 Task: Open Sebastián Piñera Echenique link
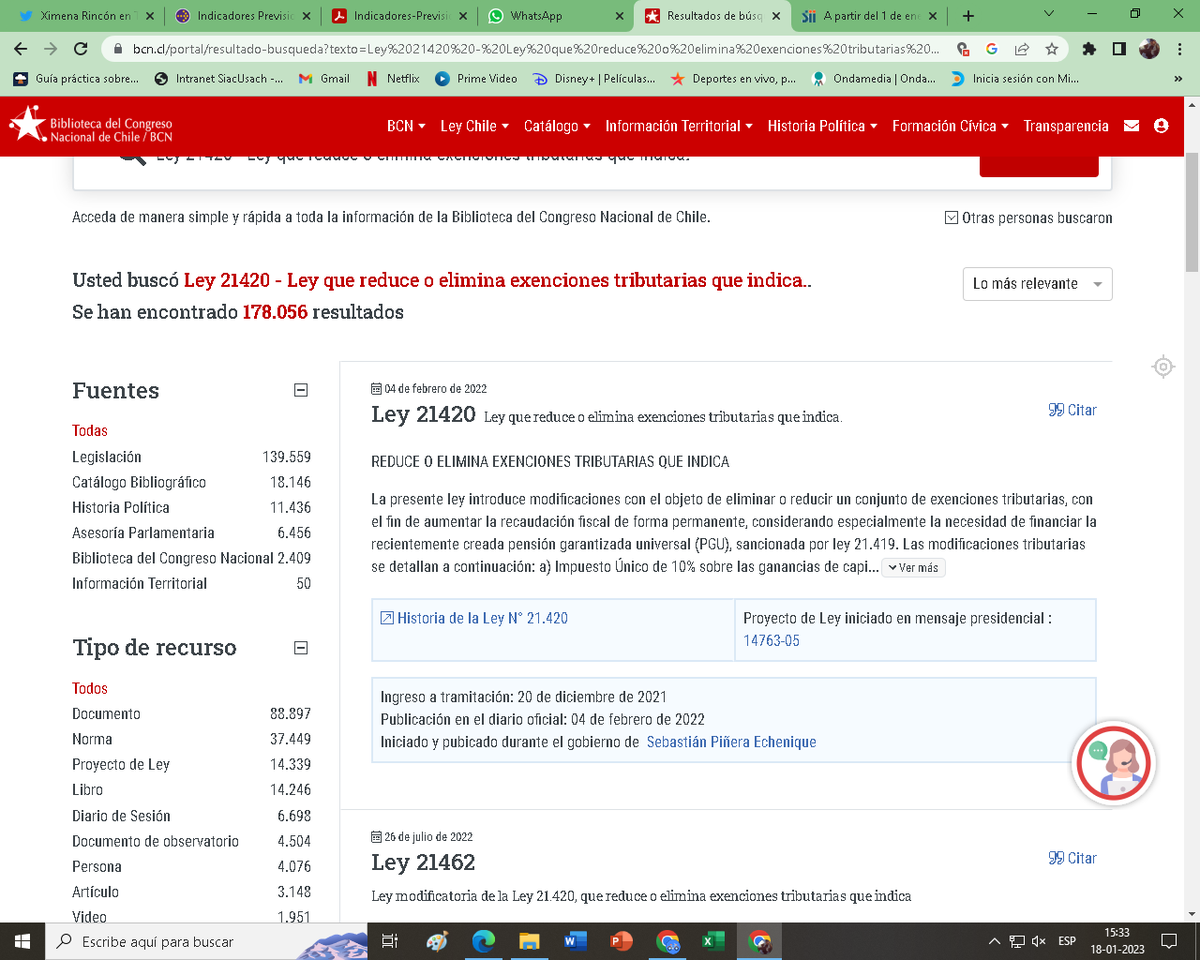pyautogui.click(x=731, y=742)
